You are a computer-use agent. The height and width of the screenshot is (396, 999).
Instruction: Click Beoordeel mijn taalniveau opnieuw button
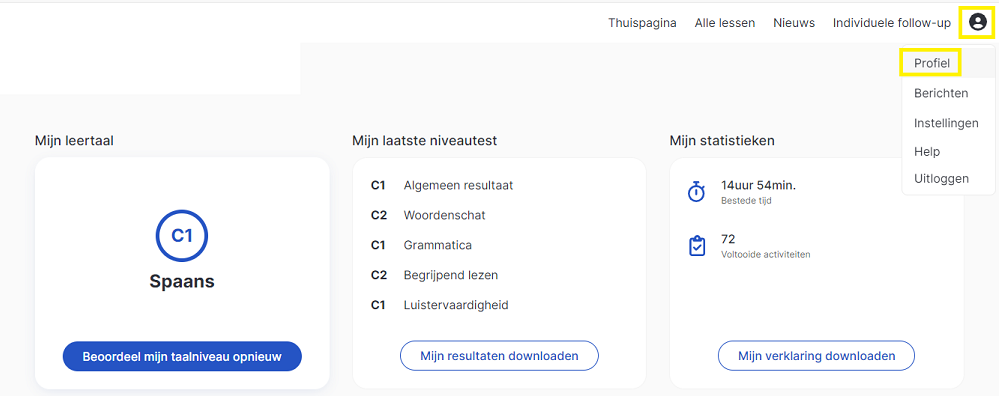tap(182, 356)
